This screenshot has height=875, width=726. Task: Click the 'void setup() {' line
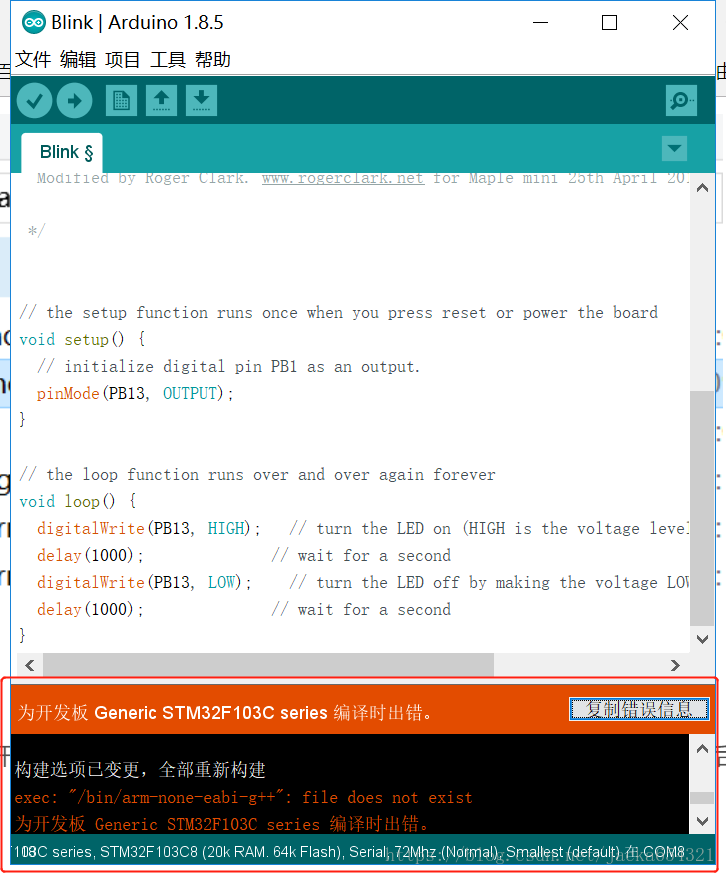coord(83,340)
